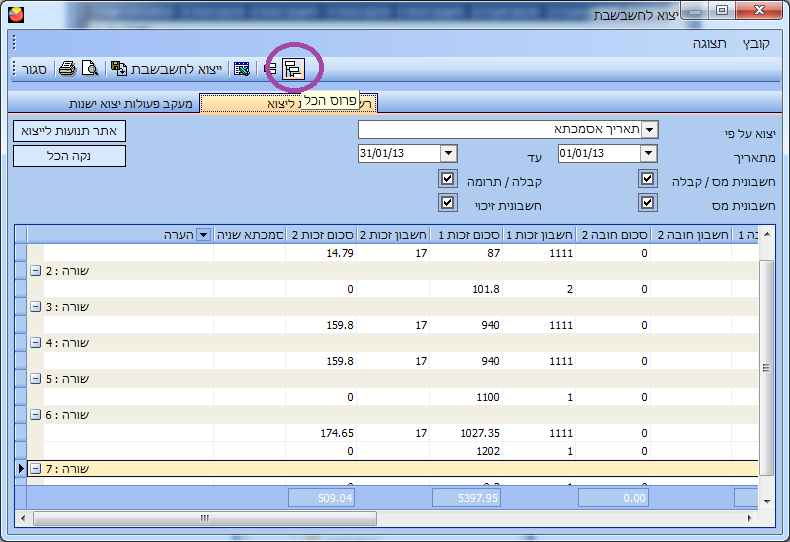Click the ייצוא לחשבשבת export icon

pyautogui.click(x=119, y=69)
